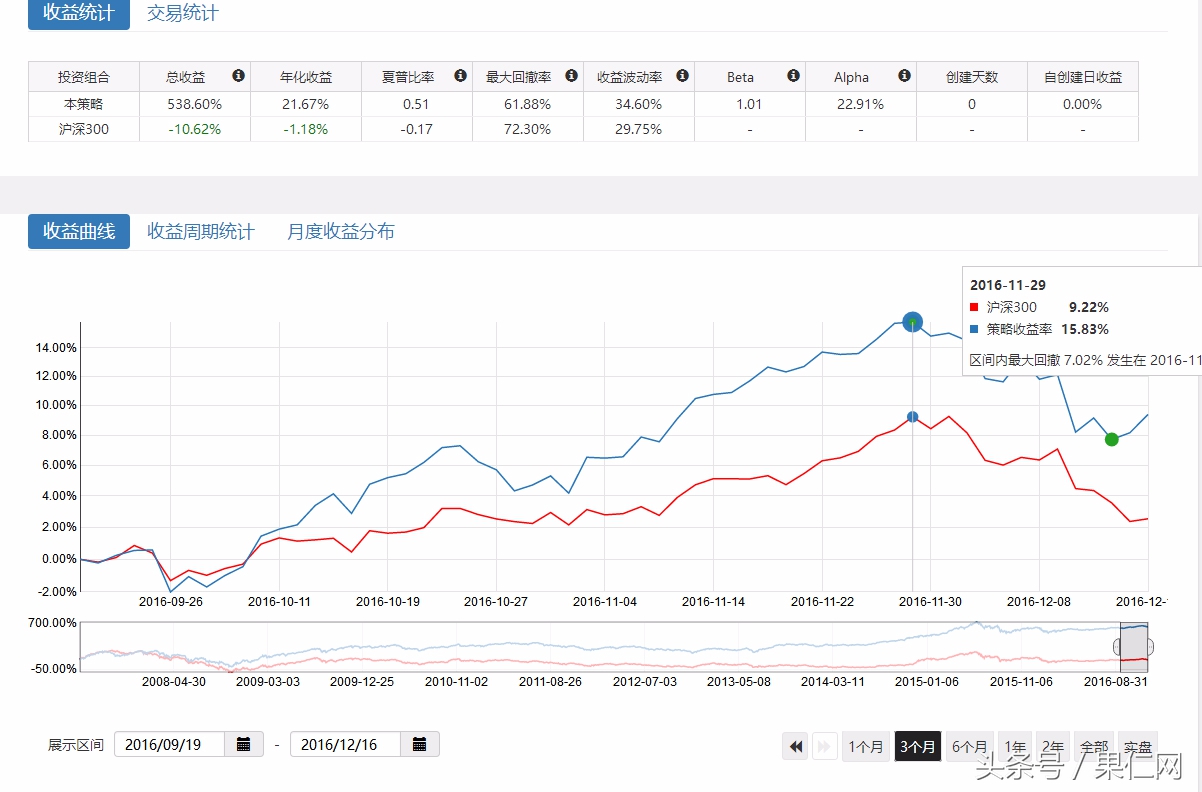Click info icon next to 最大回撤率
Image resolution: width=1202 pixels, height=792 pixels.
coord(571,76)
